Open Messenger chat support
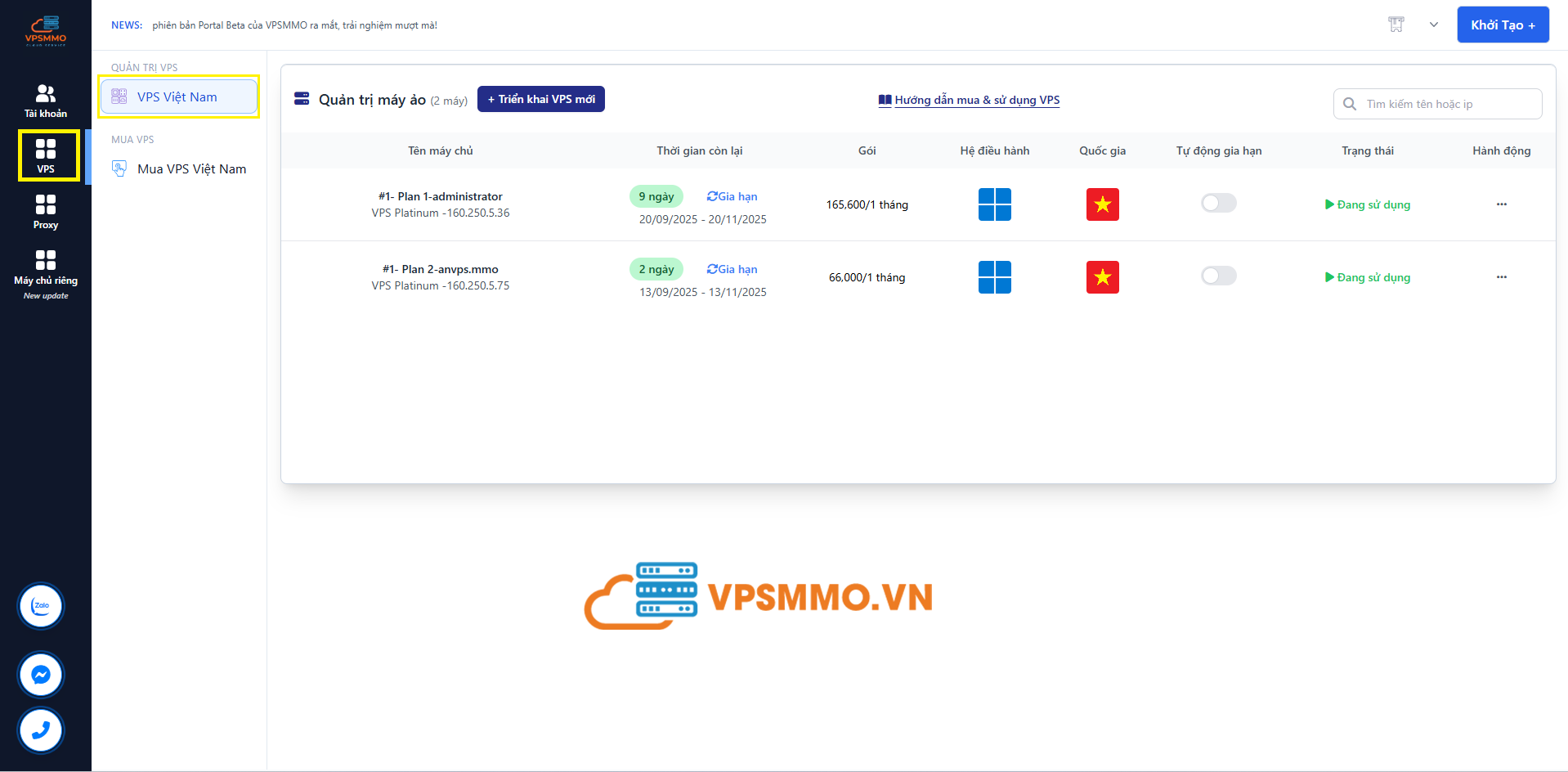1568x772 pixels. 41,675
